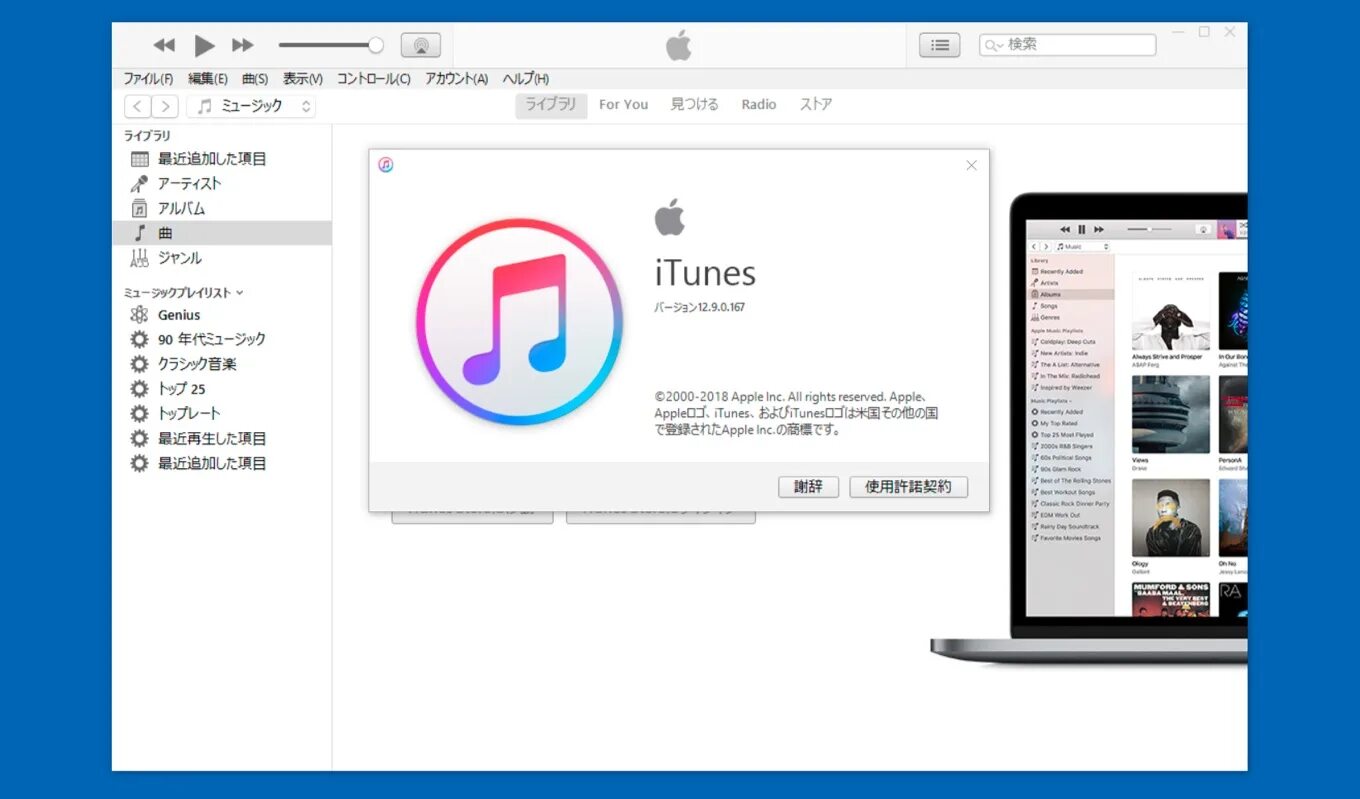Screen dimensions: 1360x799
Task: Click the play button
Action: point(204,45)
